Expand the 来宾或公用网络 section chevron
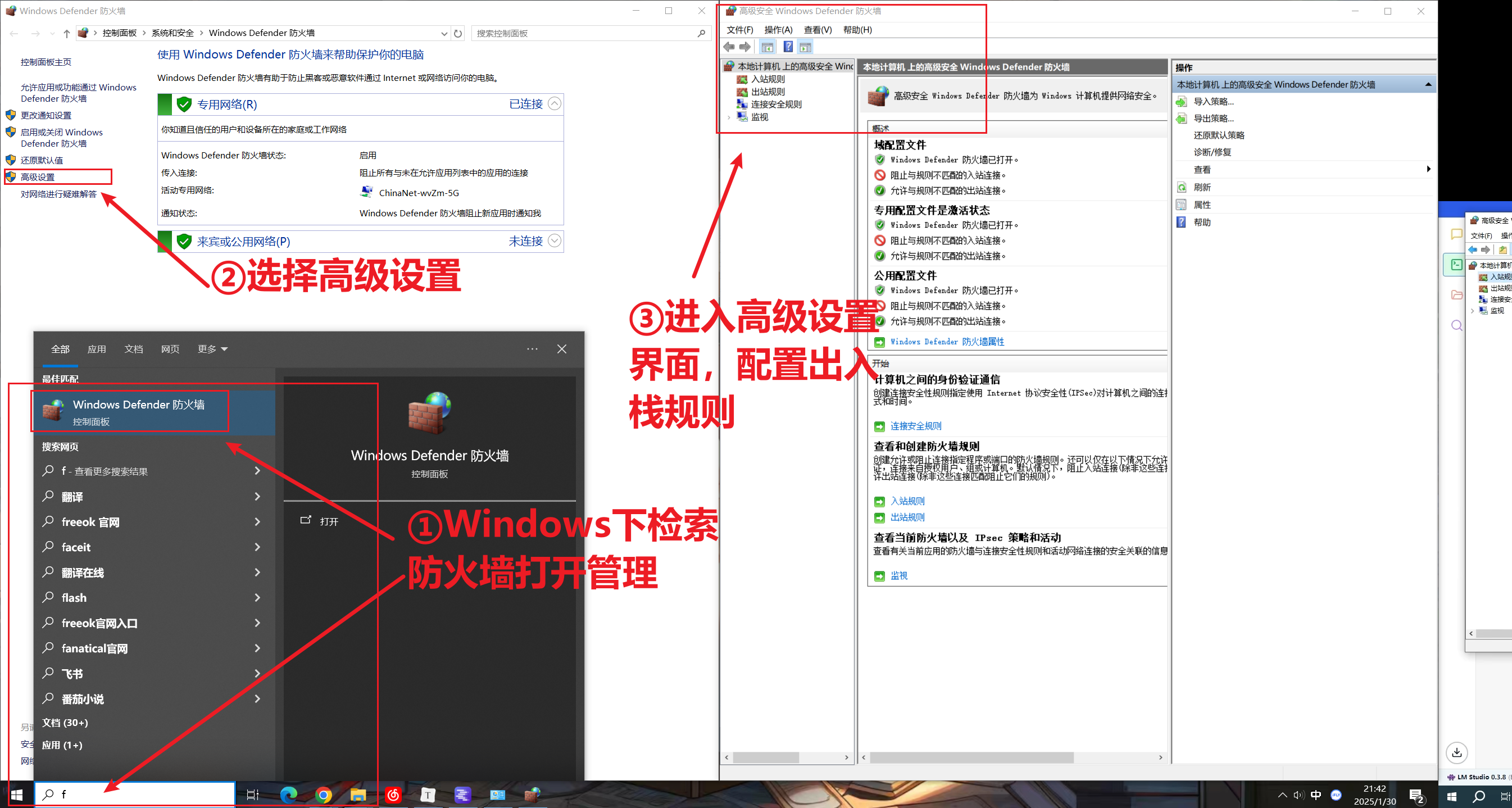The image size is (1512, 808). click(x=554, y=240)
